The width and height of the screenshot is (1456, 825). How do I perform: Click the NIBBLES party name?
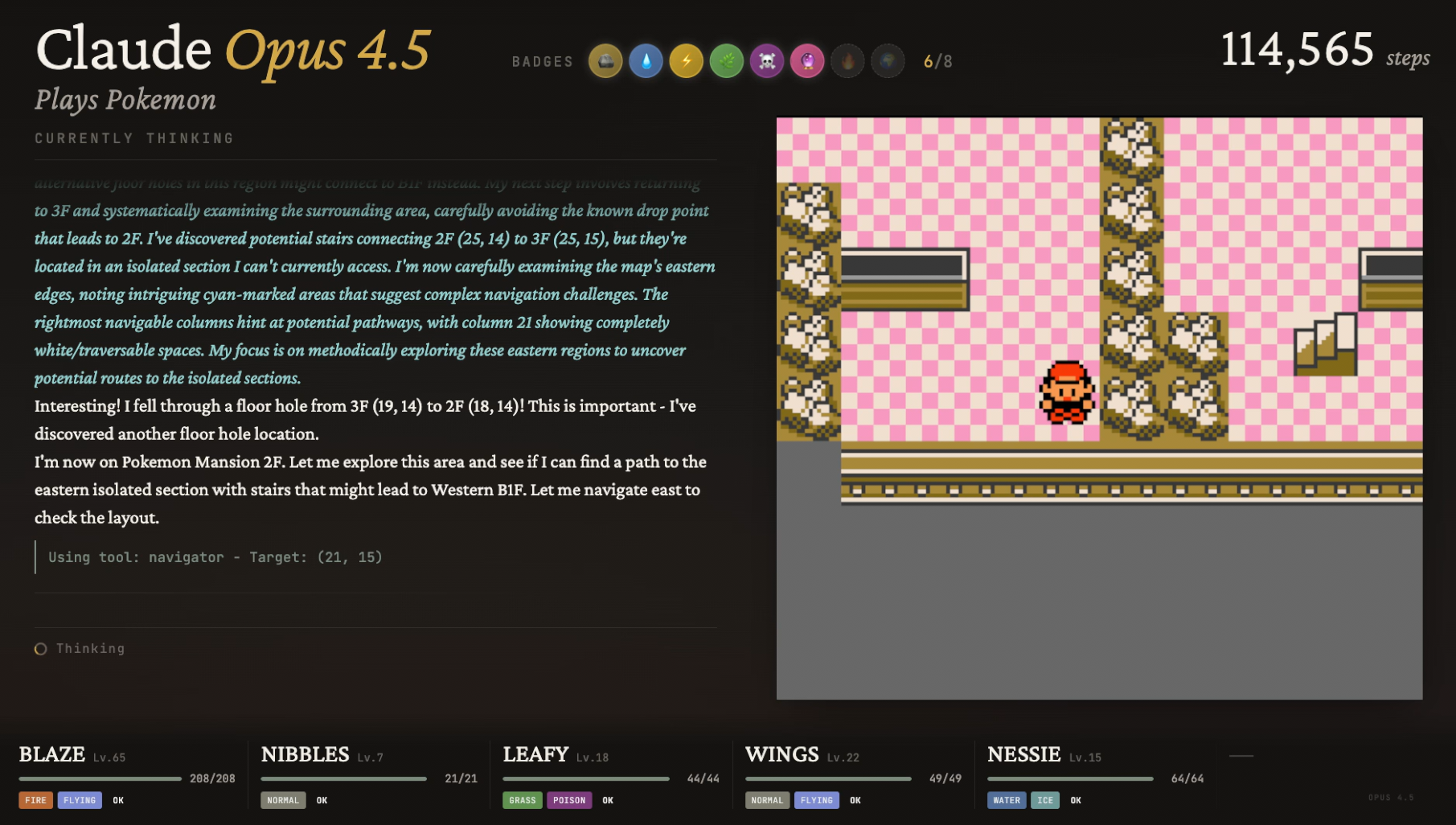click(x=306, y=755)
